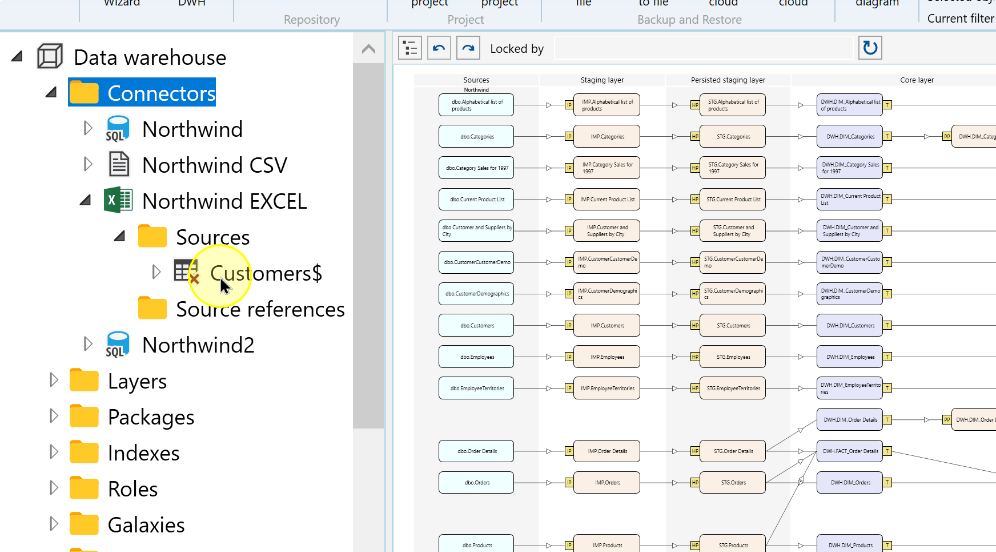
Task: Click the Redo arrow in diagram toolbar
Action: point(468,48)
